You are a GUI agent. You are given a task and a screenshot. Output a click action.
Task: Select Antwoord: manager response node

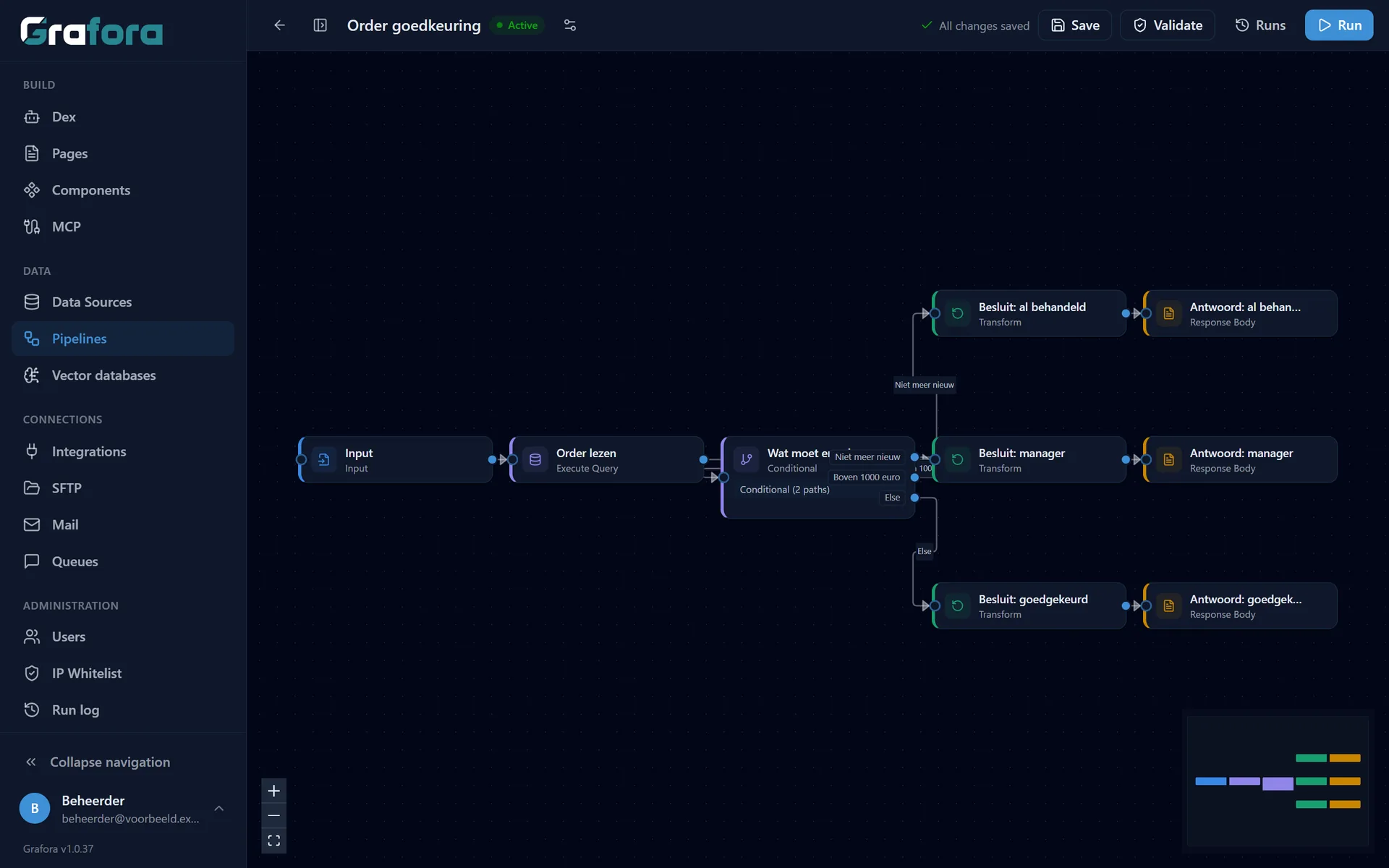click(1241, 460)
